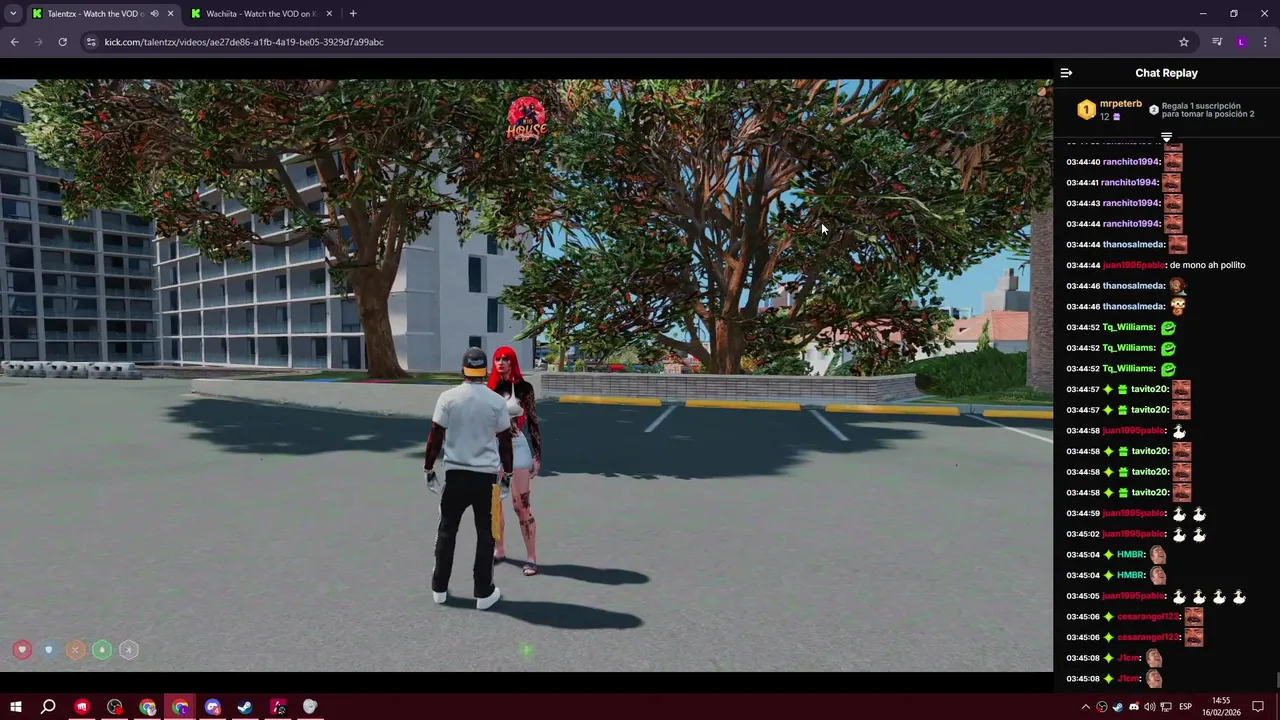Mute the Talentzx tab audio

click(154, 14)
